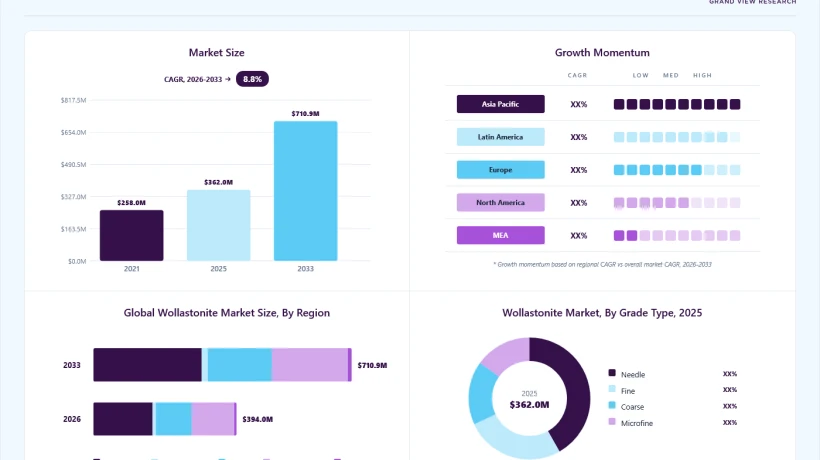
Task: Click the $362.0M label above 2025 bar
Action: 219,182
